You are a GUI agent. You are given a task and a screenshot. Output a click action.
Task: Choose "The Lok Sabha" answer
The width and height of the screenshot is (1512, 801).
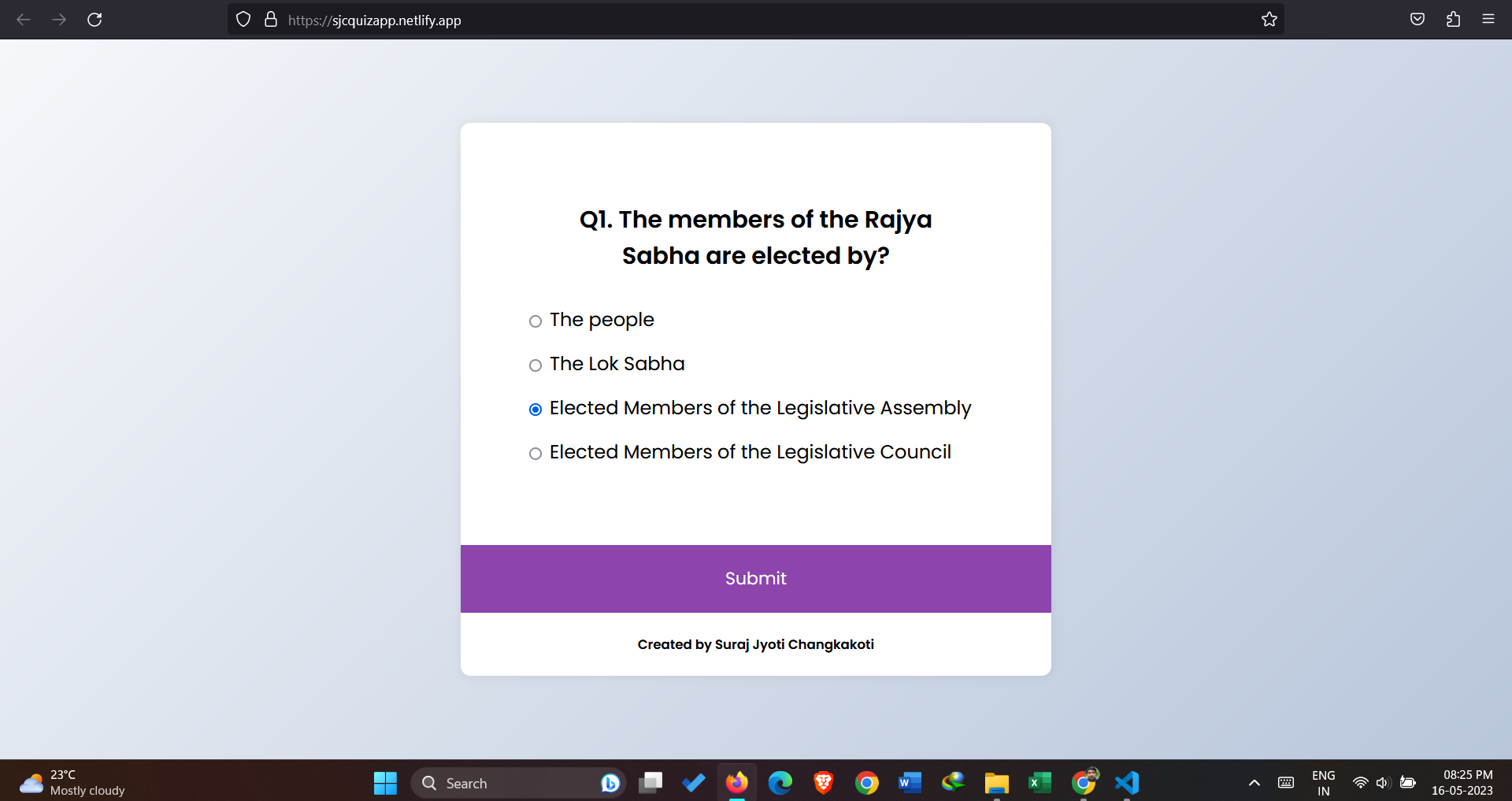535,365
